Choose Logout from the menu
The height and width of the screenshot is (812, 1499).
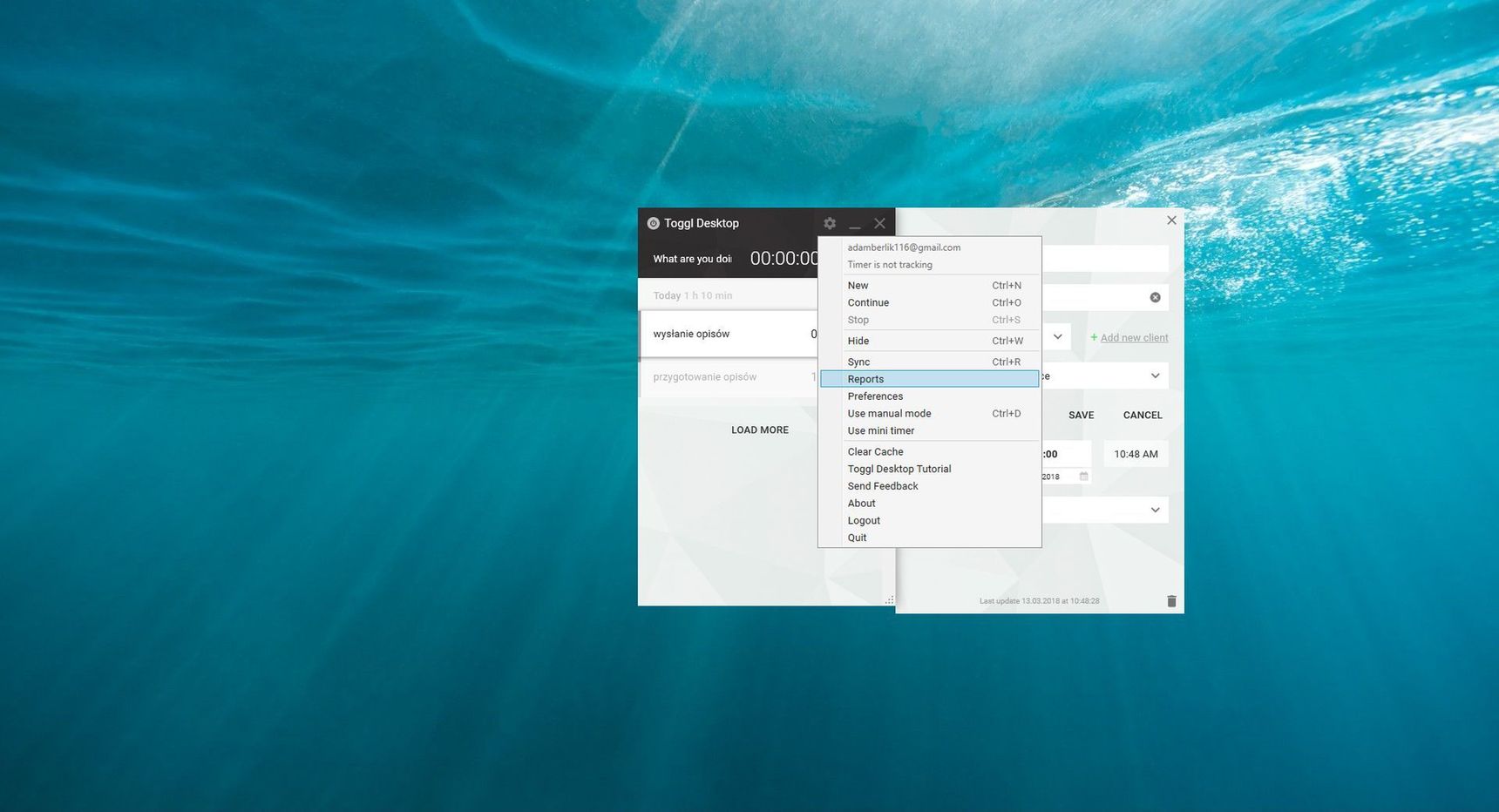coord(930,521)
